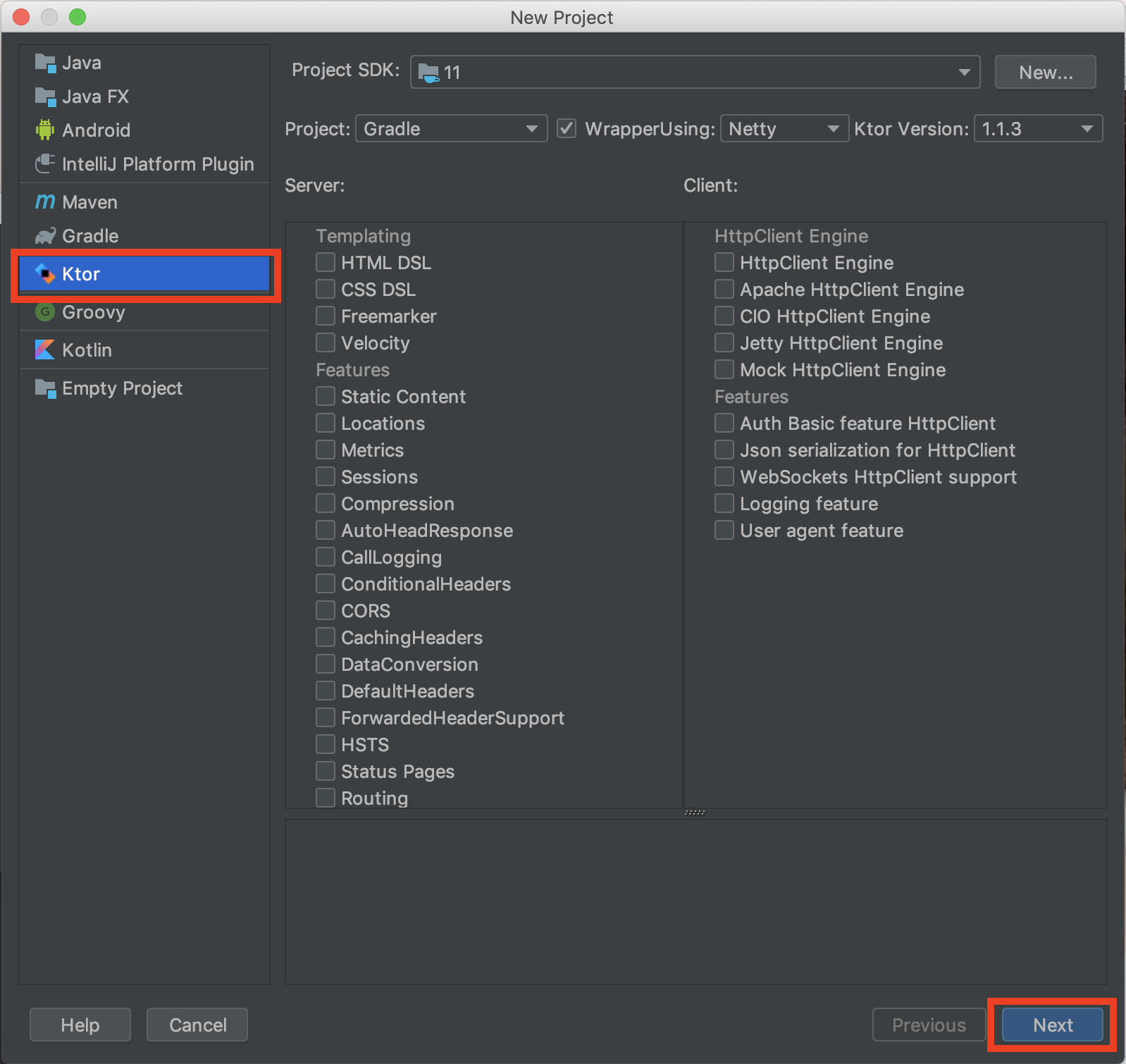Click the Android robot icon
Viewport: 1126px width, 1064px height.
pos(45,130)
